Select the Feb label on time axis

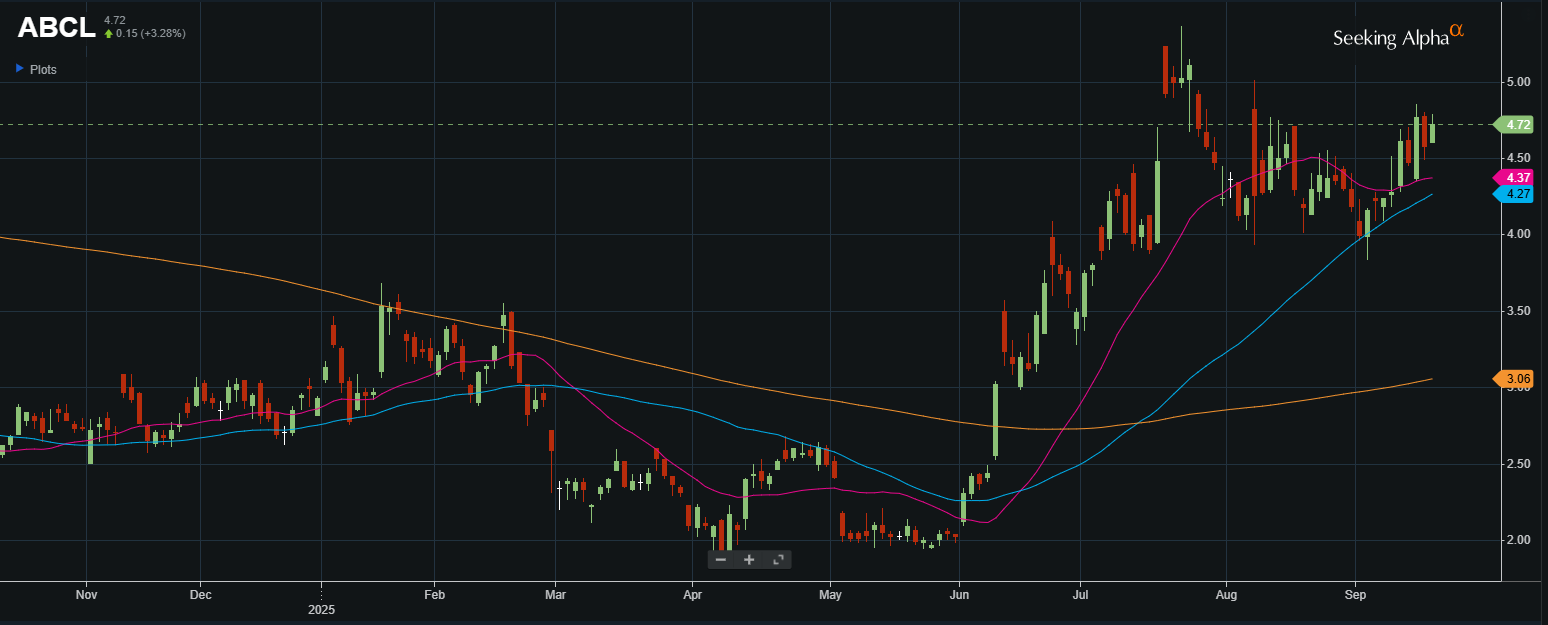434,595
